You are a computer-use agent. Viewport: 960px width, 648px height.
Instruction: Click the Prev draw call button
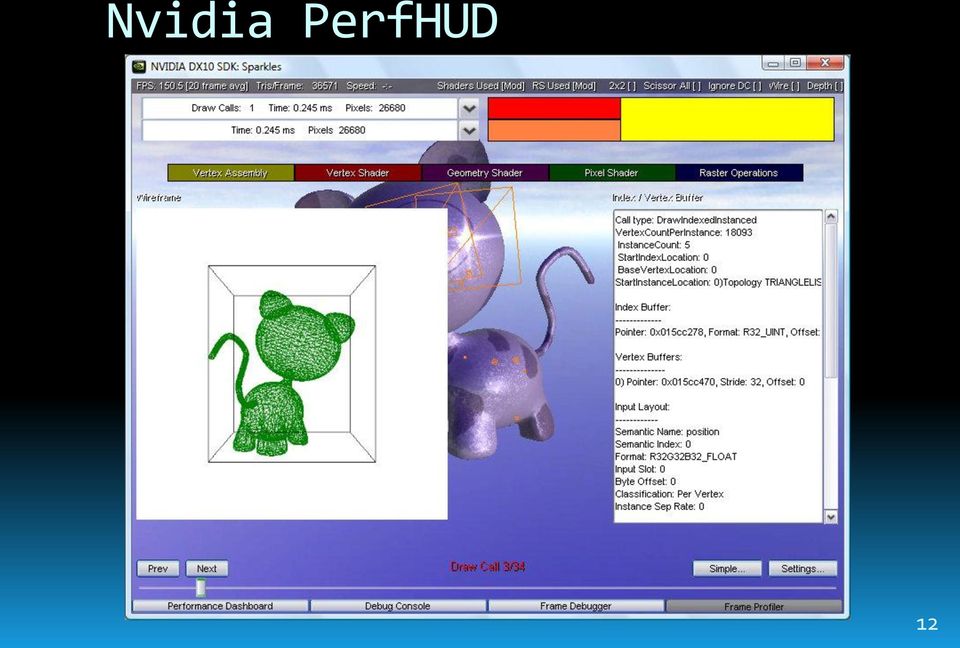pos(158,568)
